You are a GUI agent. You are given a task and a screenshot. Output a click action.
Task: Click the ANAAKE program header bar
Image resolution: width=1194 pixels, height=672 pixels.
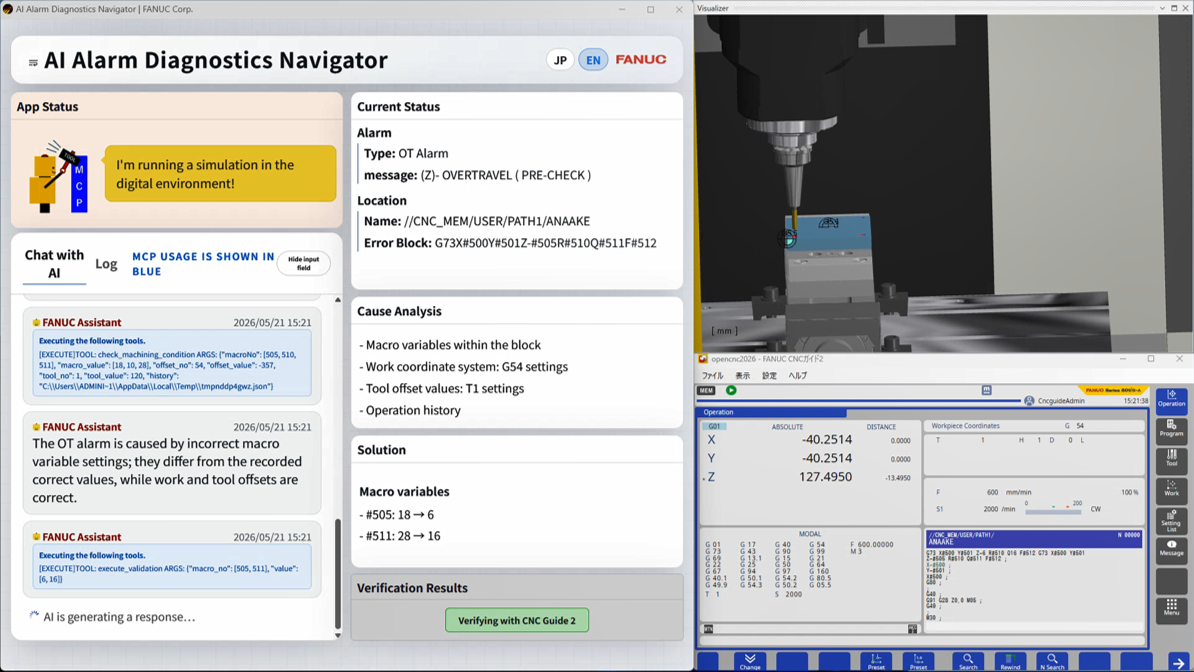(1033, 539)
